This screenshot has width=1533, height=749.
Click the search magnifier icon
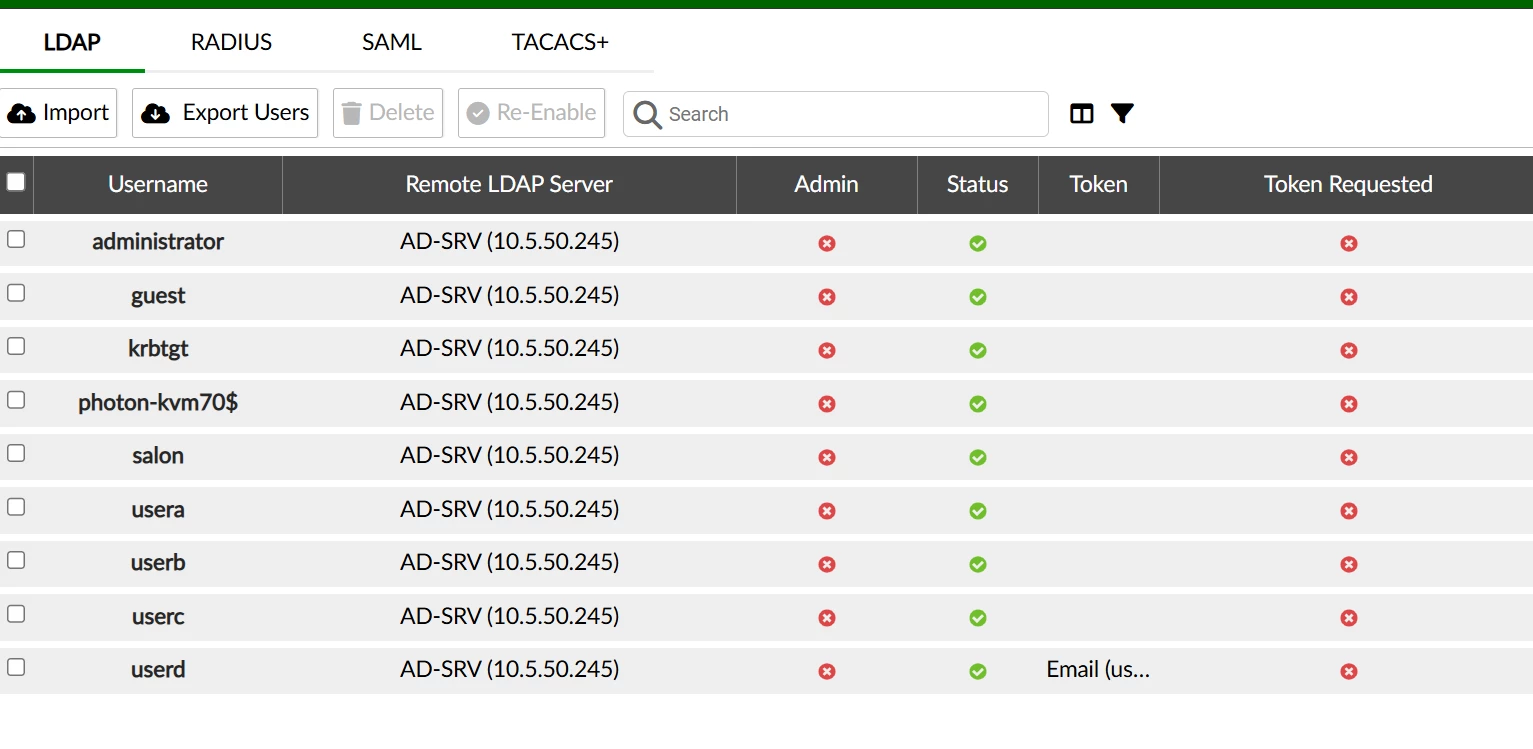tap(647, 115)
